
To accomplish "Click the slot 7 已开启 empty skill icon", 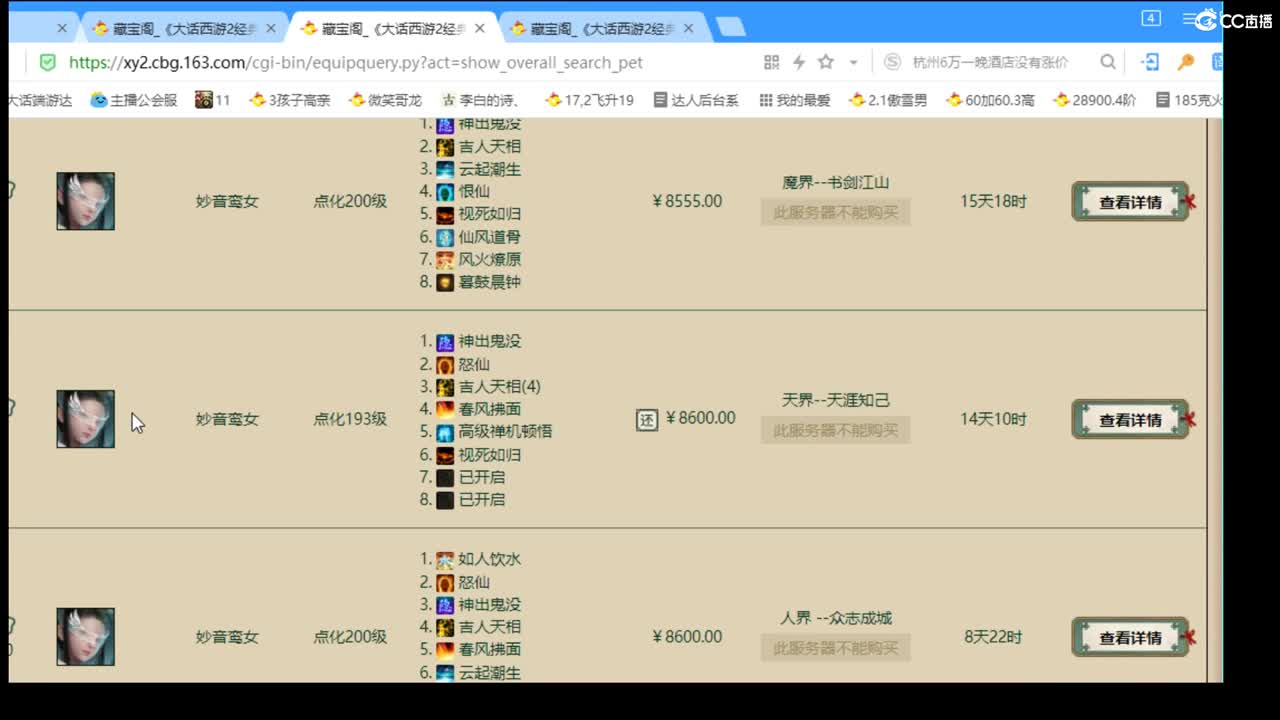I will 445,477.
